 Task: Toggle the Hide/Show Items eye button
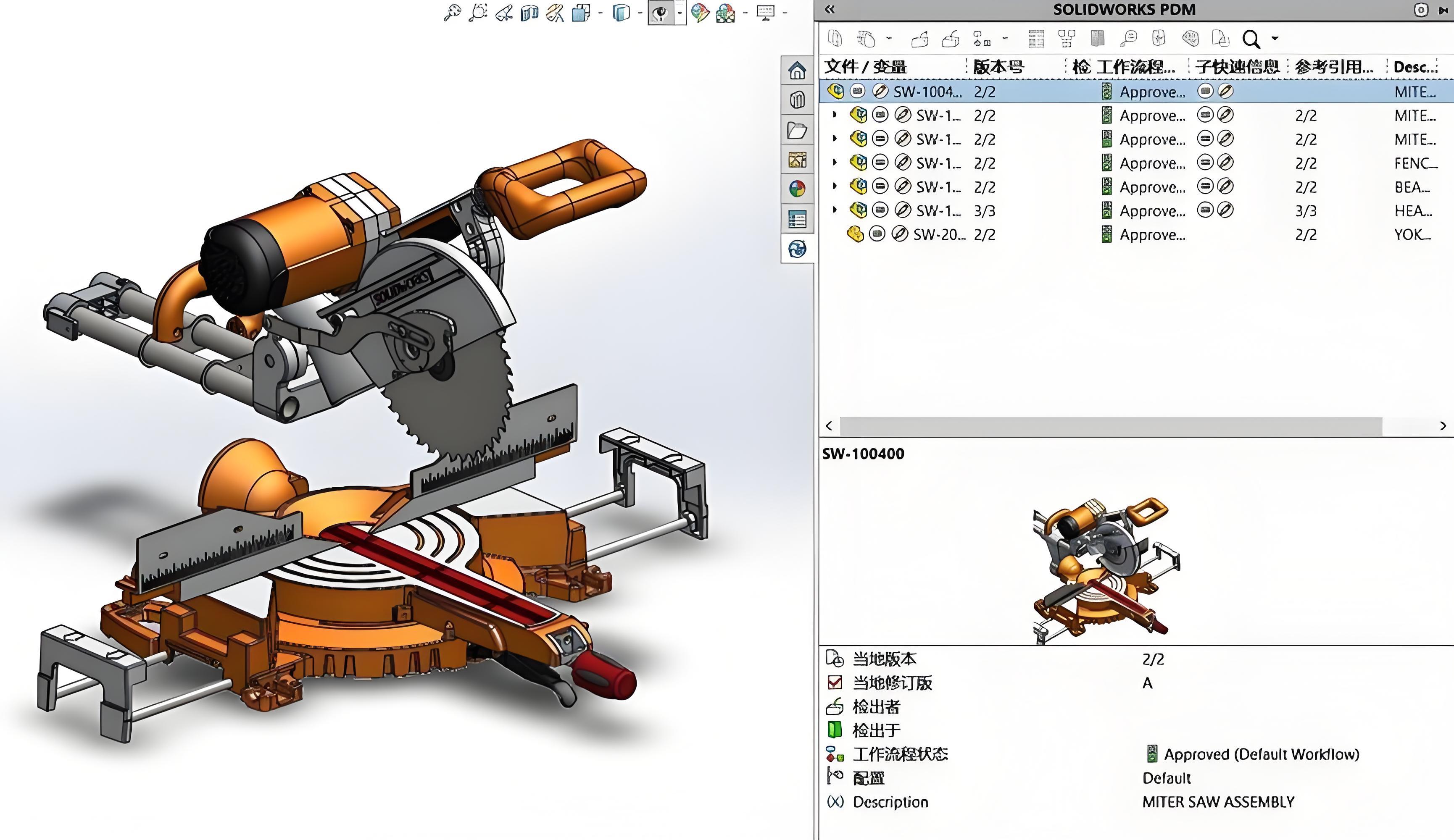[x=661, y=12]
